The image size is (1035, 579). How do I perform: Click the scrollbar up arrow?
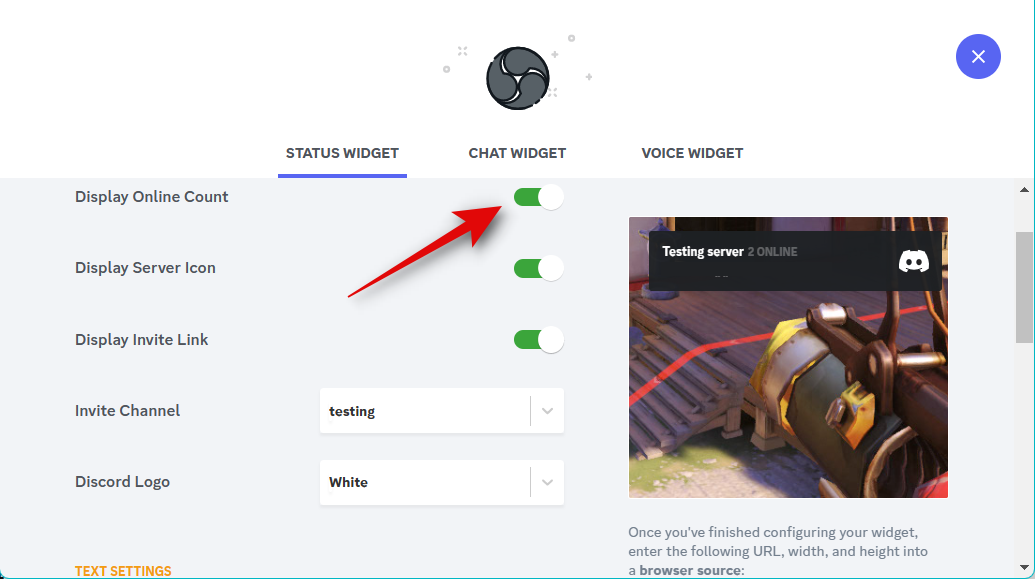[x=1024, y=189]
